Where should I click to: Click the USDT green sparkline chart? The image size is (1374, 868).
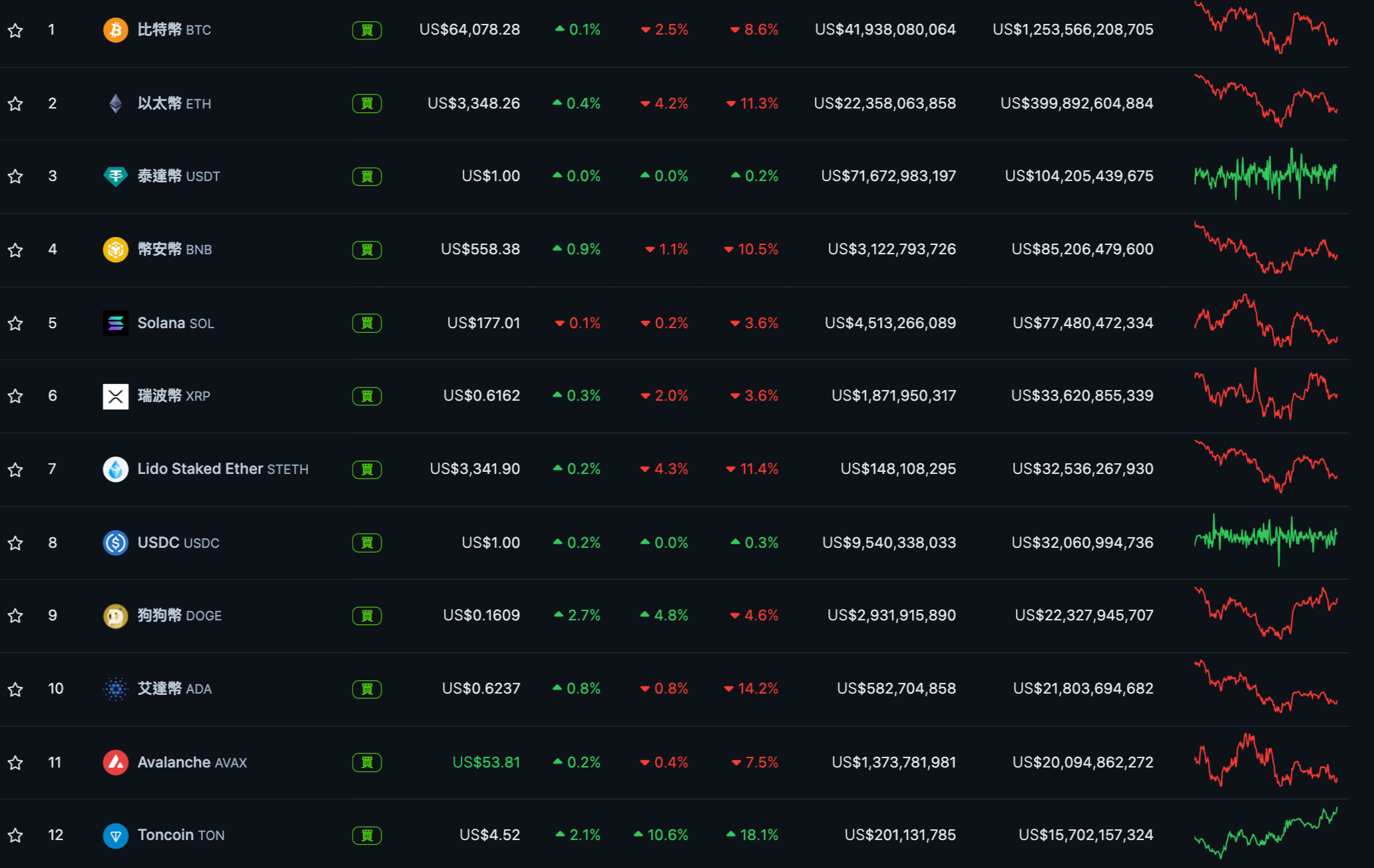(1265, 175)
